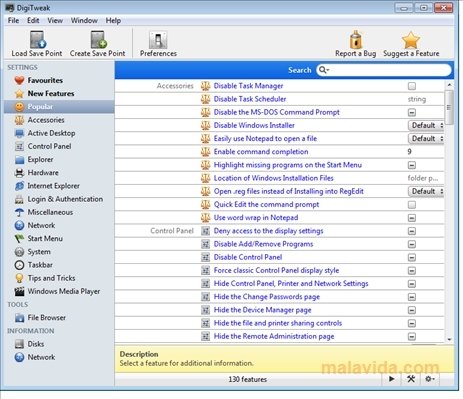
Task: Open the View menu
Action: 55,21
